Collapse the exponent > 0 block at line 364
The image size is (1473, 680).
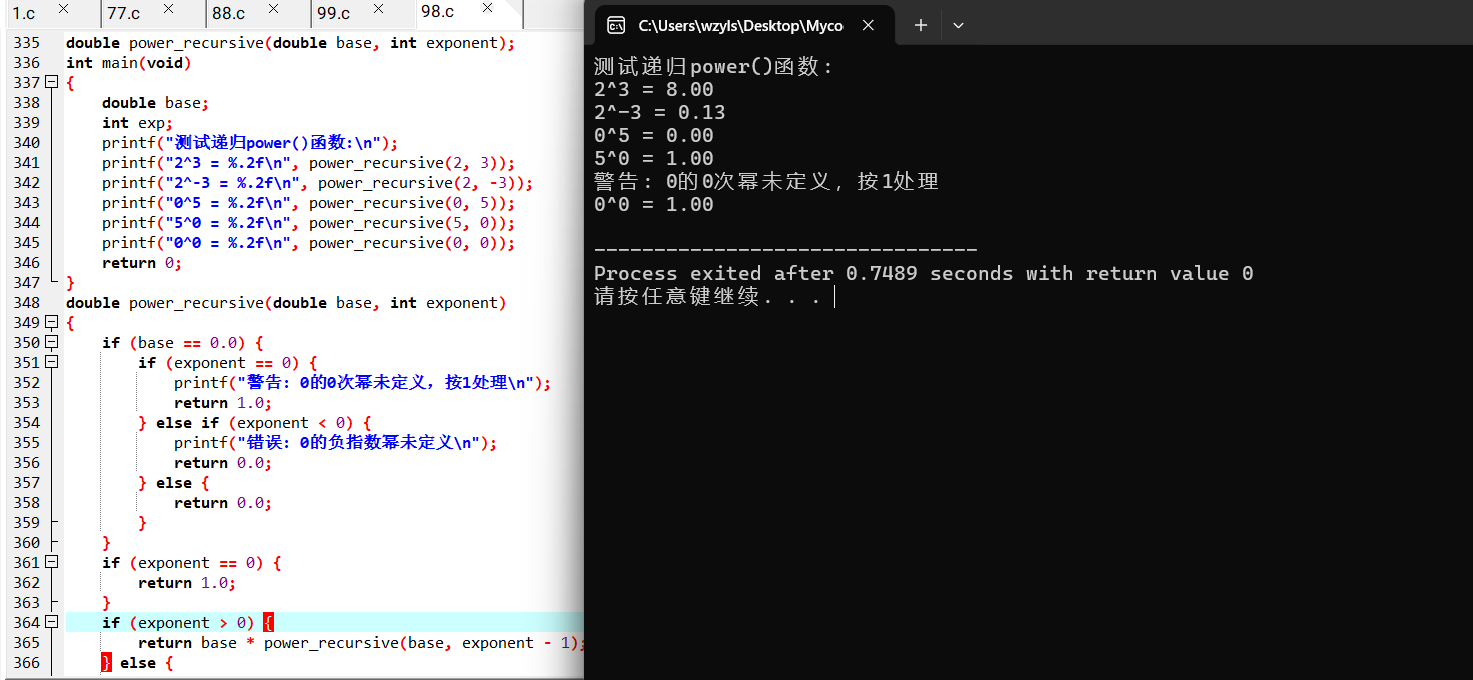pos(52,622)
